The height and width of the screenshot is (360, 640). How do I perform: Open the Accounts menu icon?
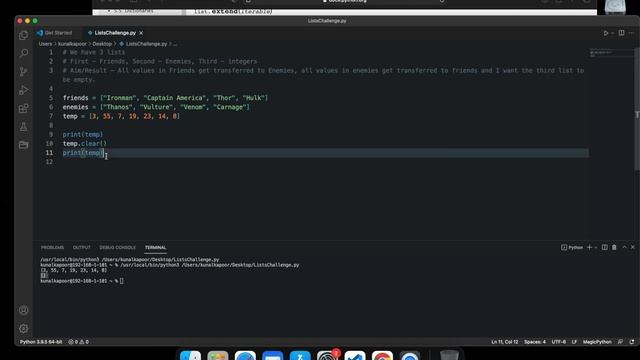click(24, 310)
